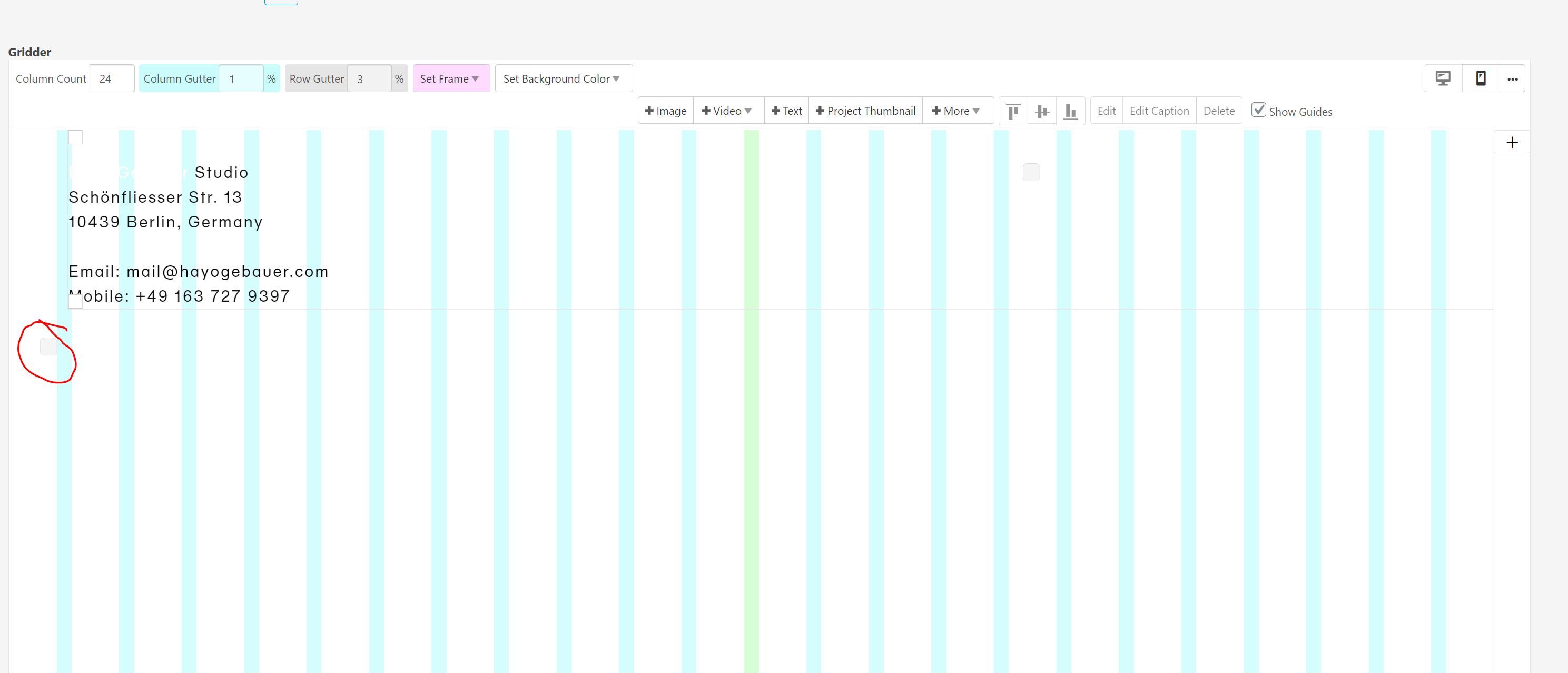Switch to desktop layout view icon
Viewport: 1568px width, 673px height.
(x=1443, y=78)
